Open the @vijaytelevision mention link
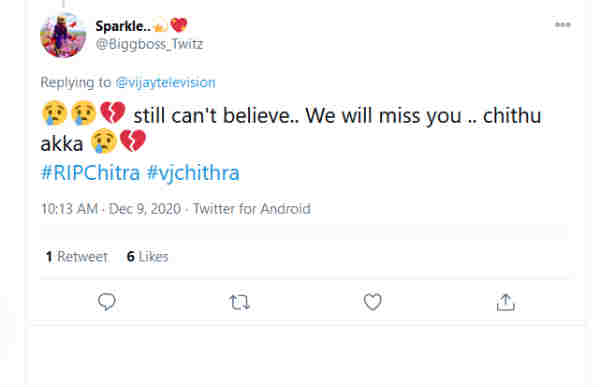This screenshot has height=388, width=600. [x=166, y=82]
